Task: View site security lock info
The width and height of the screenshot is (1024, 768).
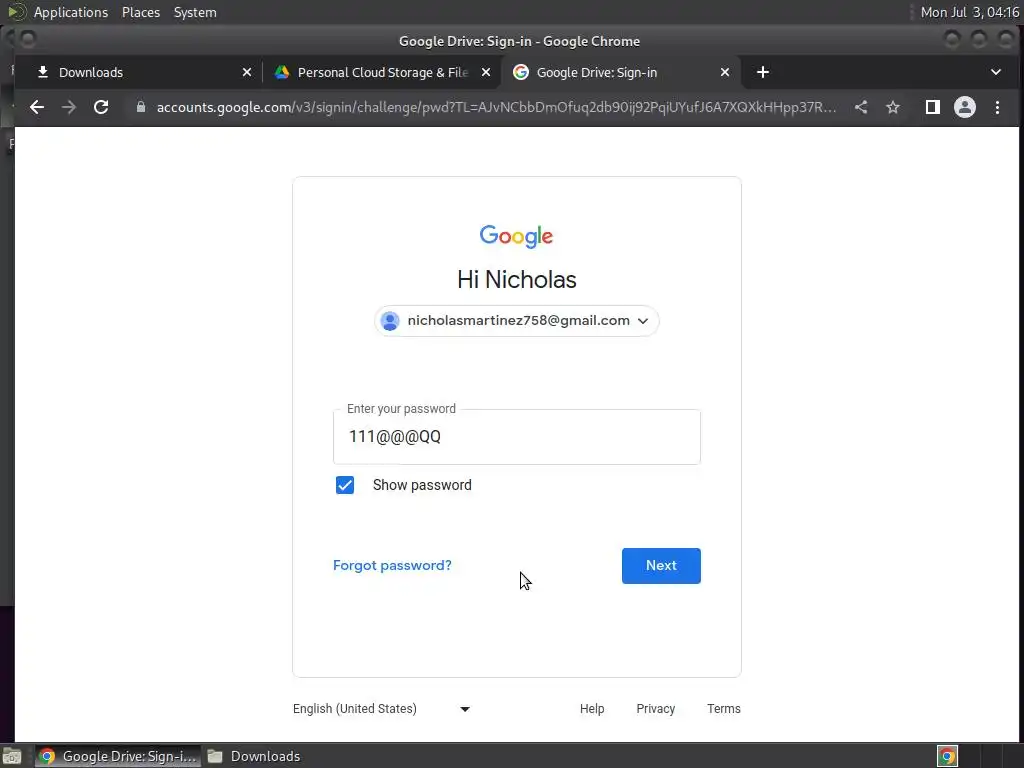Action: [140, 107]
